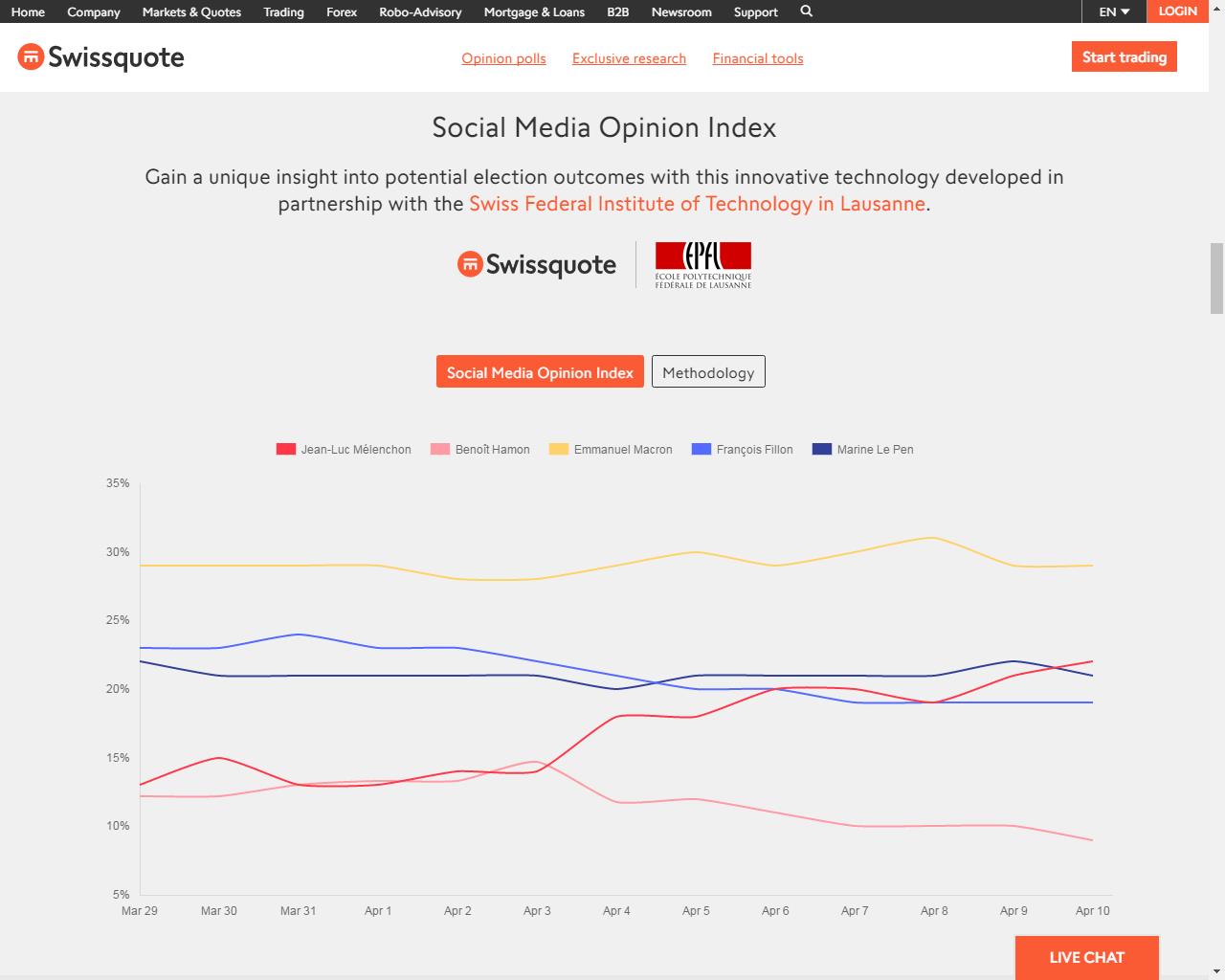
Task: Click the Apr 4 axis label
Action: (616, 911)
